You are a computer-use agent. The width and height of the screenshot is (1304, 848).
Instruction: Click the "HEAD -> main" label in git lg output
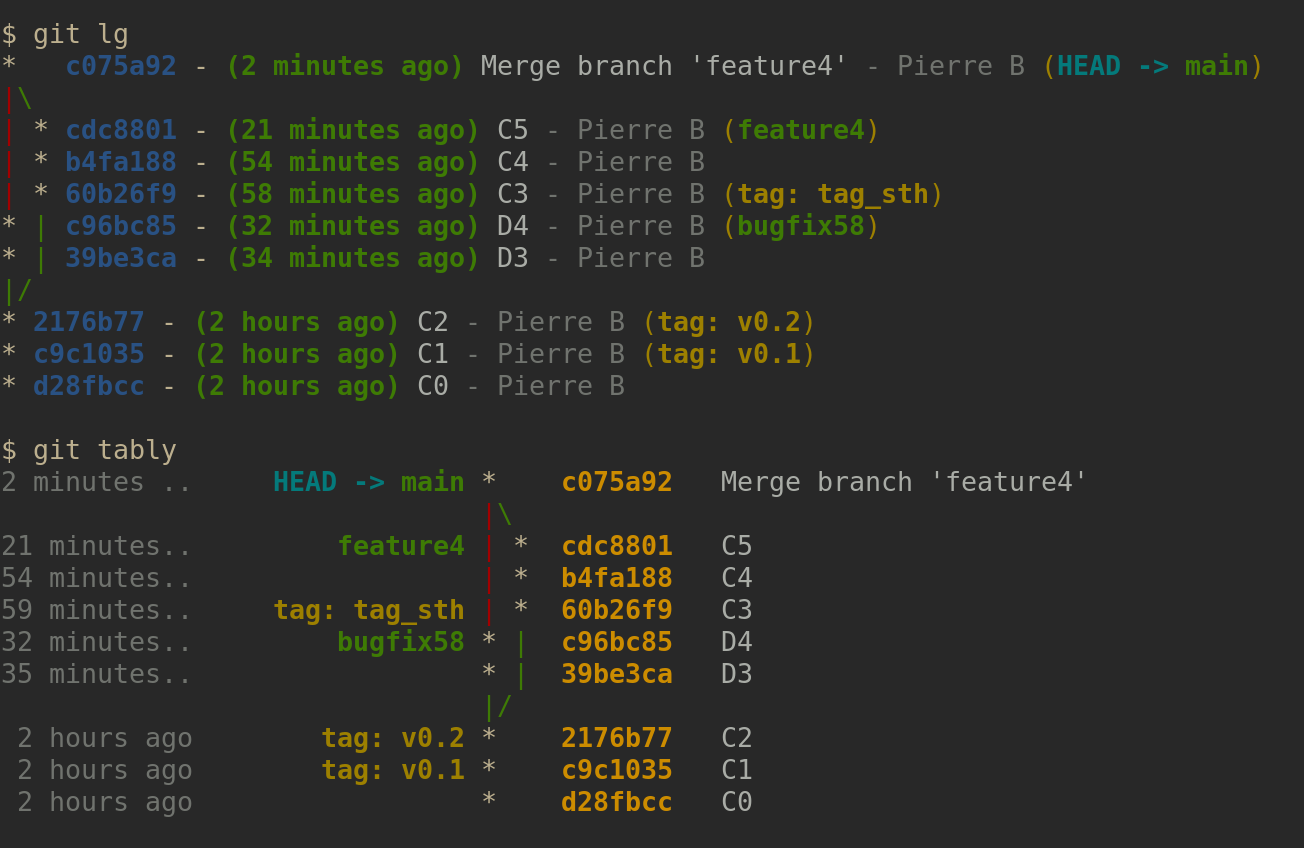click(1152, 67)
